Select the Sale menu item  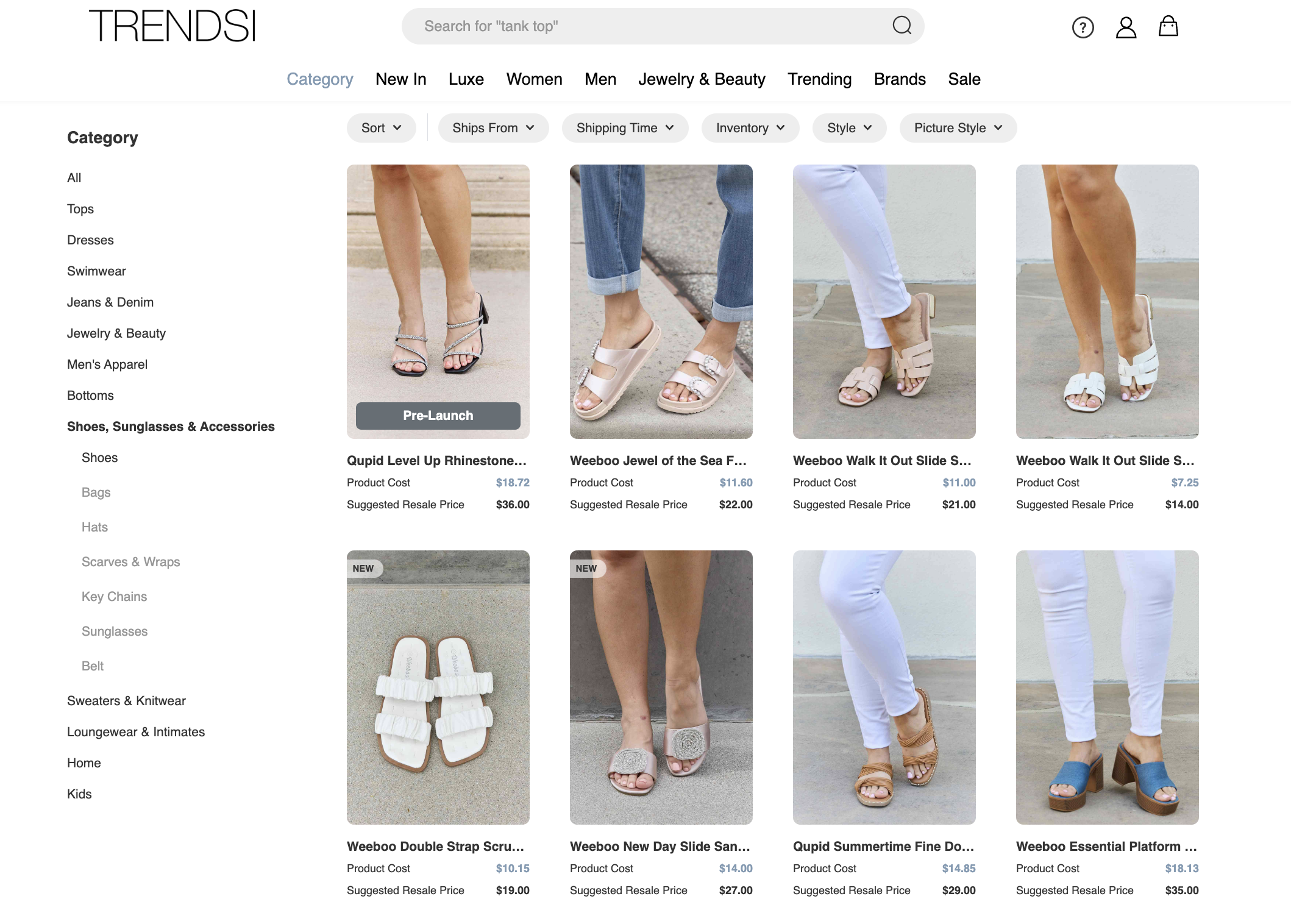[964, 79]
